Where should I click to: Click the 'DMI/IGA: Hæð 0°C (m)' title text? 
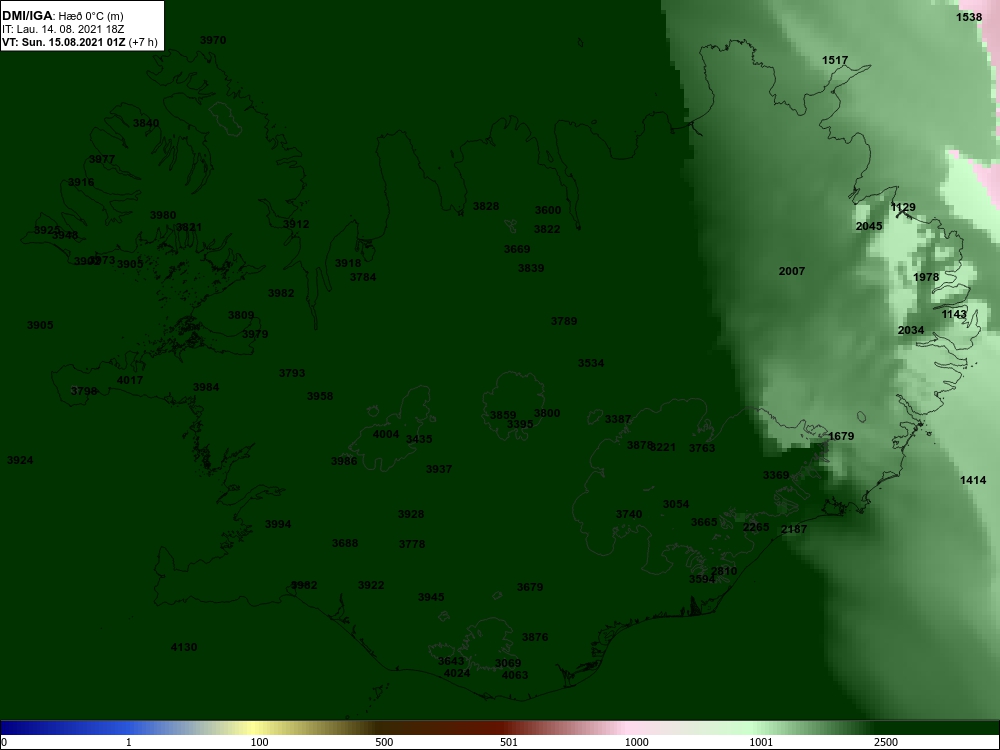[x=63, y=16]
